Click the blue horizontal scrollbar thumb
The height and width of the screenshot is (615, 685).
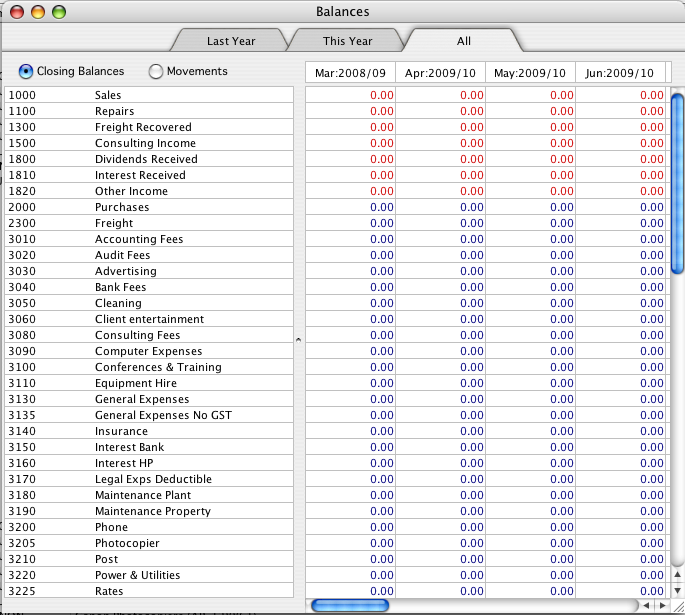(350, 605)
